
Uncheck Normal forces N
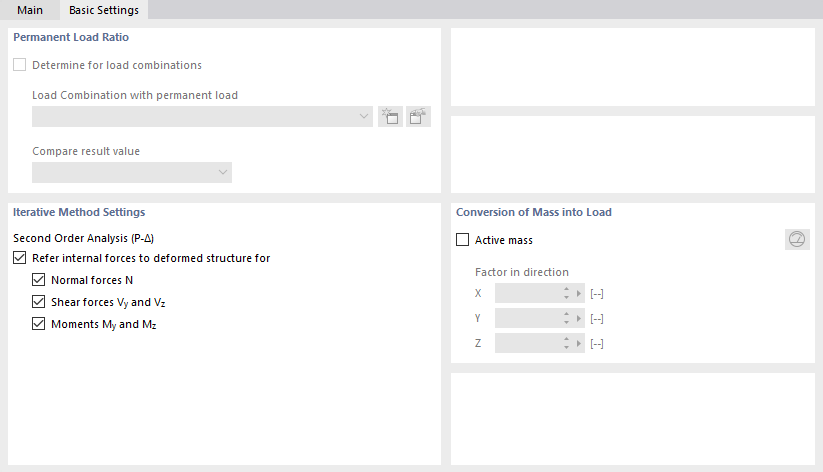pos(39,280)
